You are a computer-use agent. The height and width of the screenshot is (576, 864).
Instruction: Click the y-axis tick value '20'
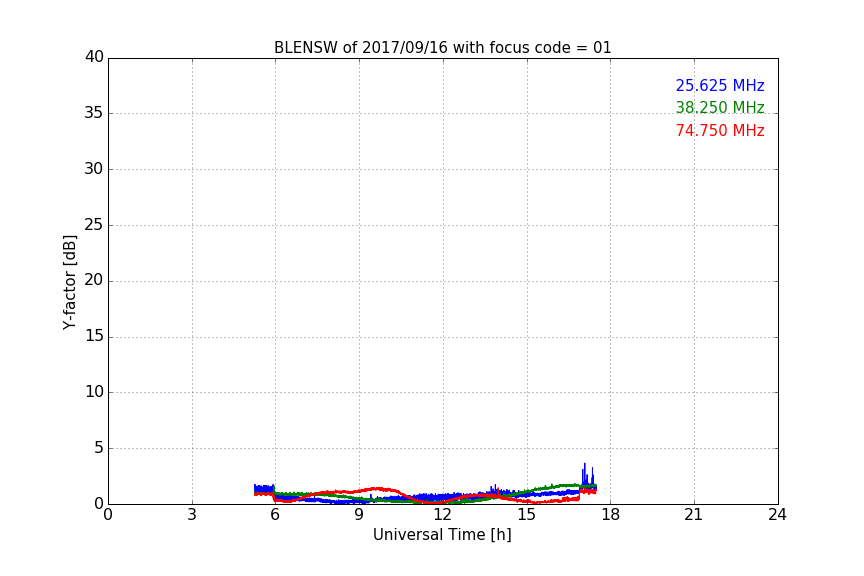pos(94,280)
